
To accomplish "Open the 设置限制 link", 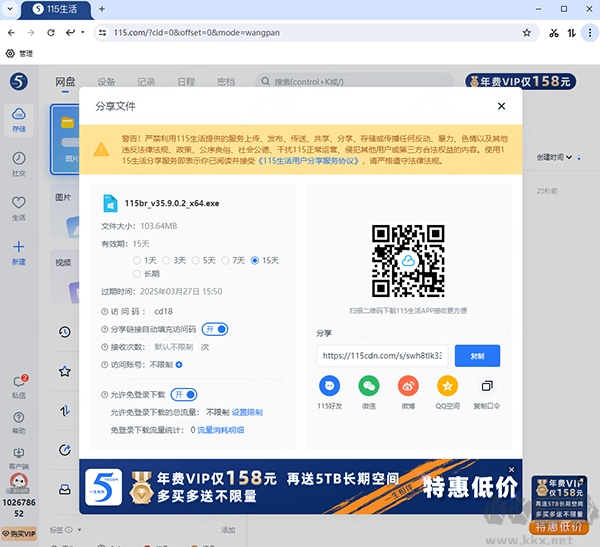I will pyautogui.click(x=247, y=412).
